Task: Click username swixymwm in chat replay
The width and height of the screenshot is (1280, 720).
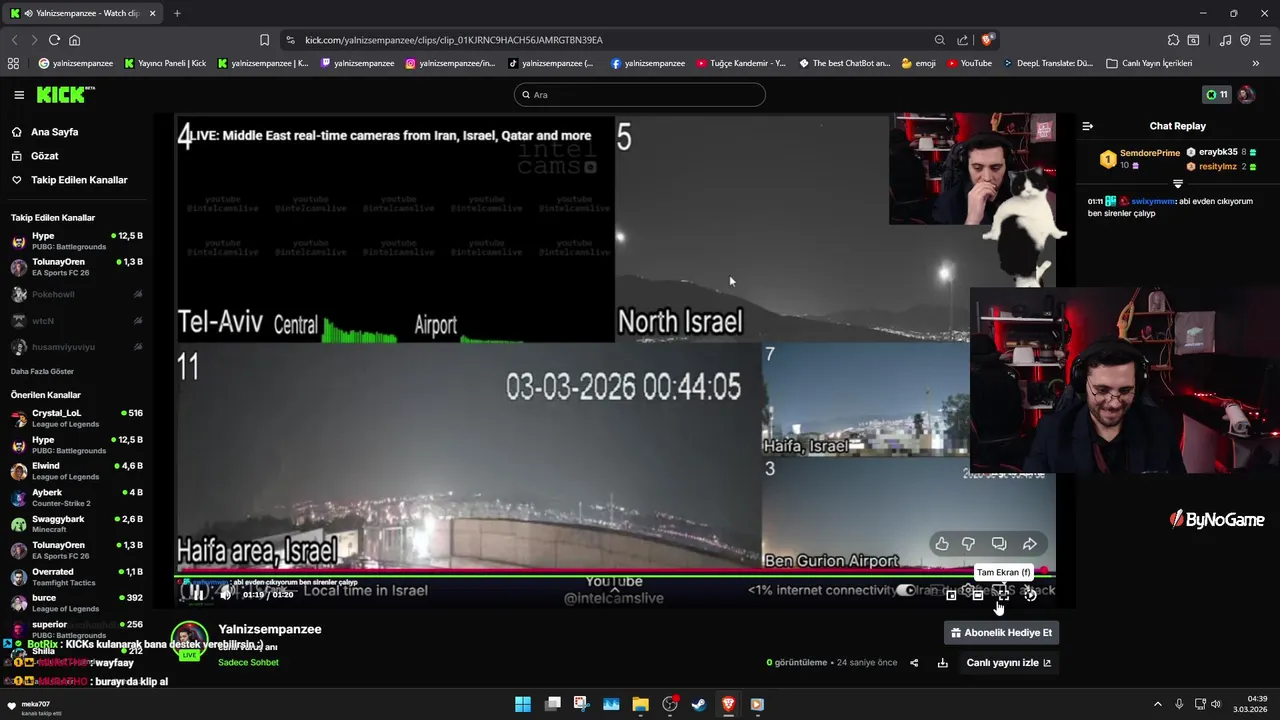Action: (x=1154, y=201)
